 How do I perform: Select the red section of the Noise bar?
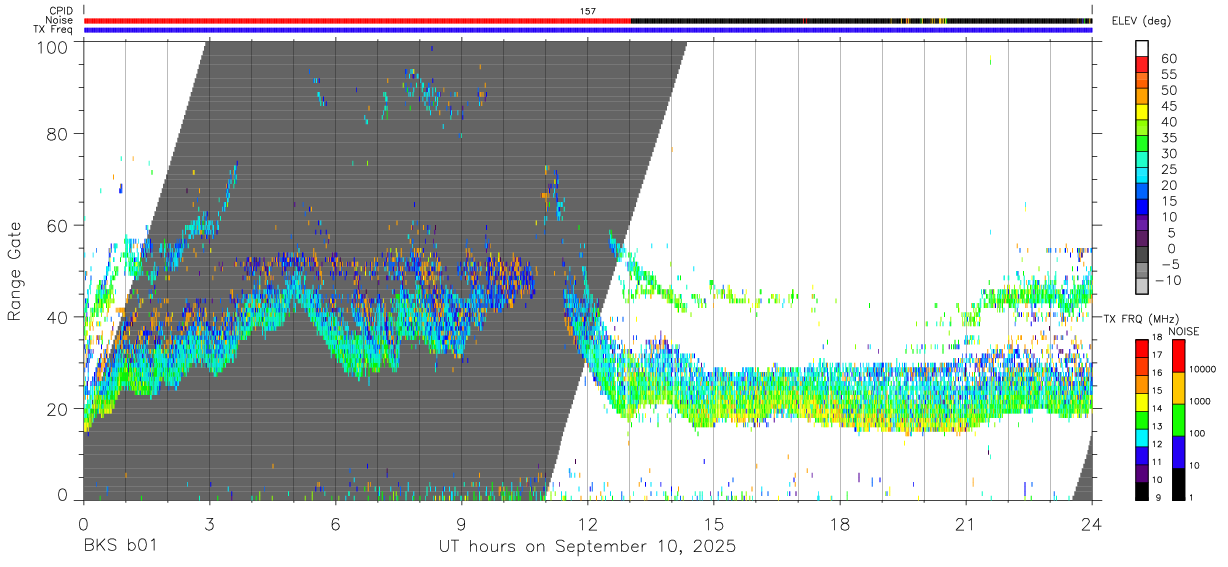[357, 20]
